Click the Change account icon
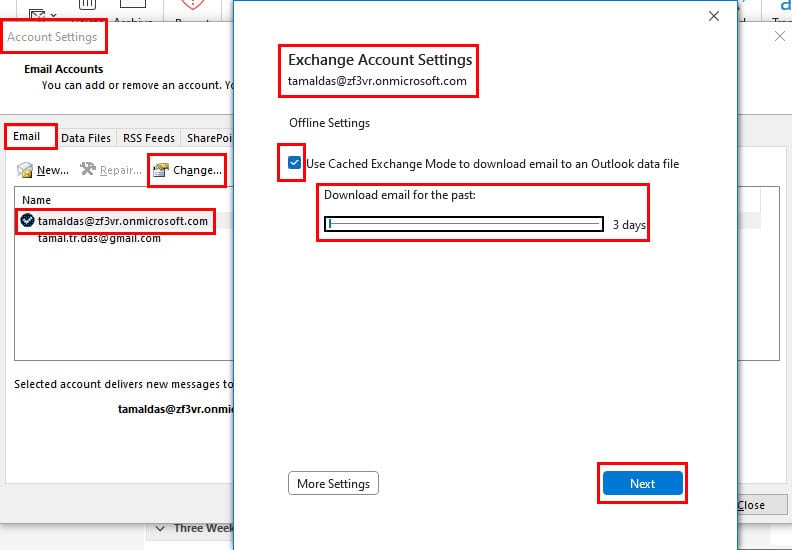The height and width of the screenshot is (550, 792). (161, 170)
